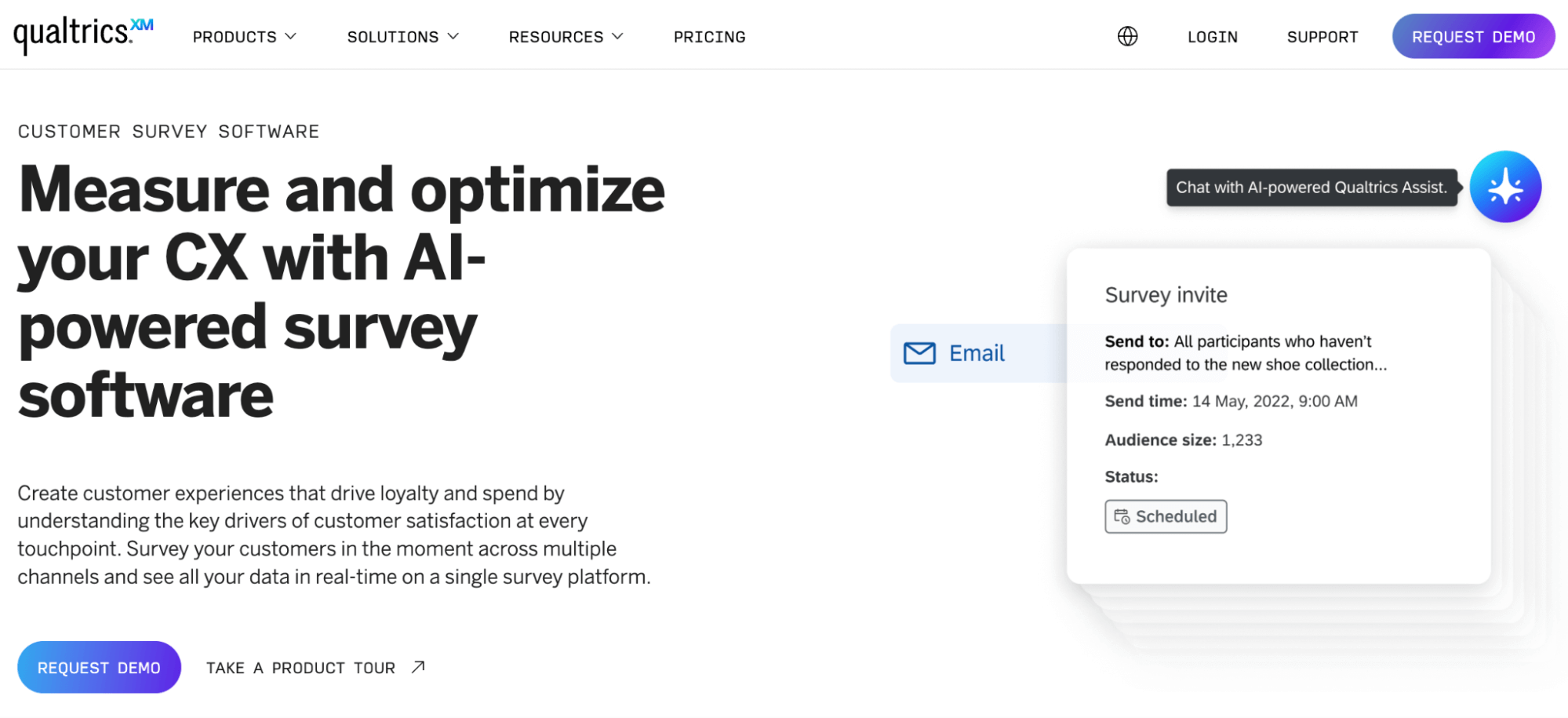Click the calendar icon in Scheduled status
Image resolution: width=1568 pixels, height=718 pixels.
[x=1122, y=516]
